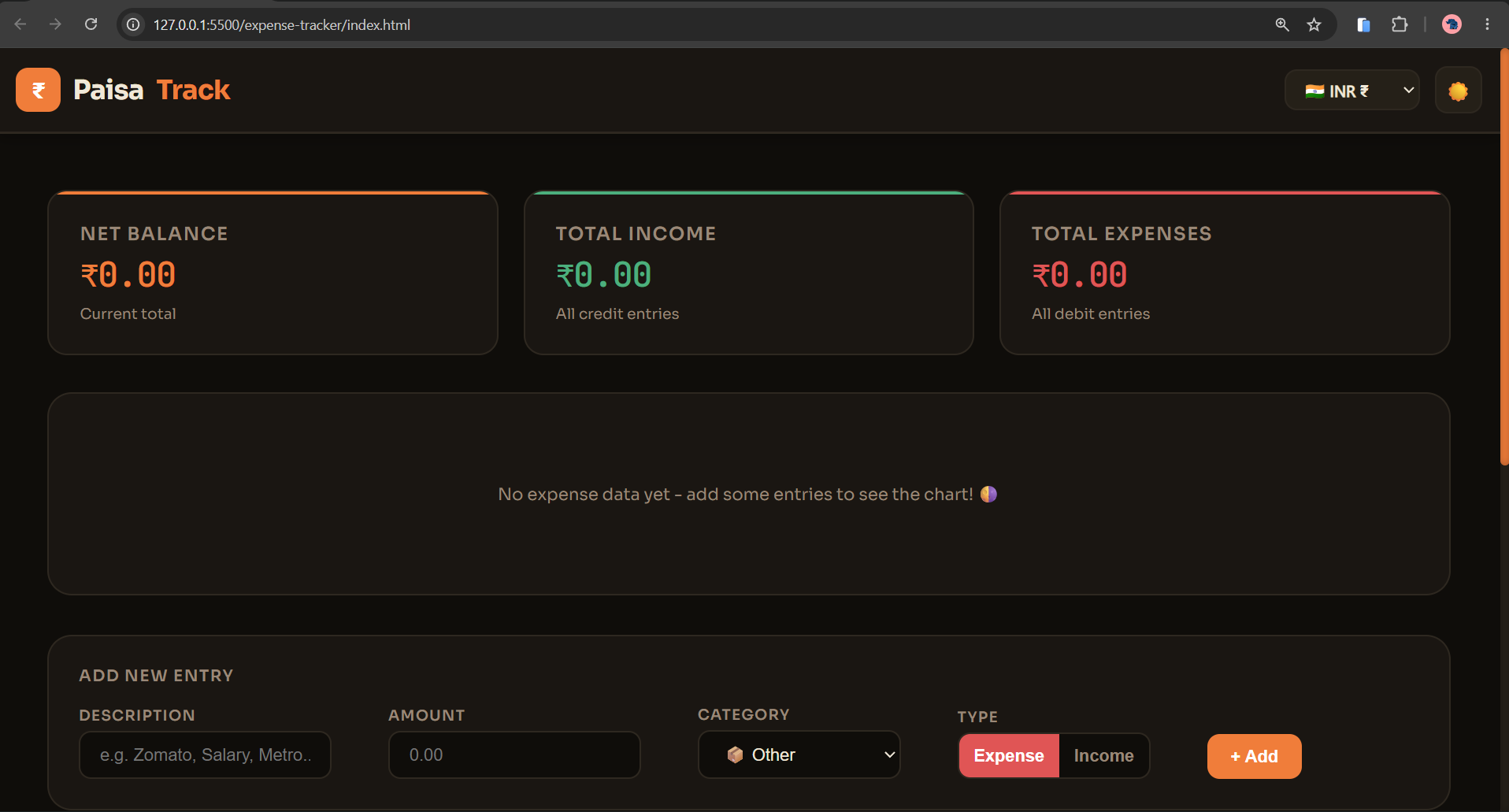
Task: Reload the page with refresh icon
Action: [x=91, y=24]
